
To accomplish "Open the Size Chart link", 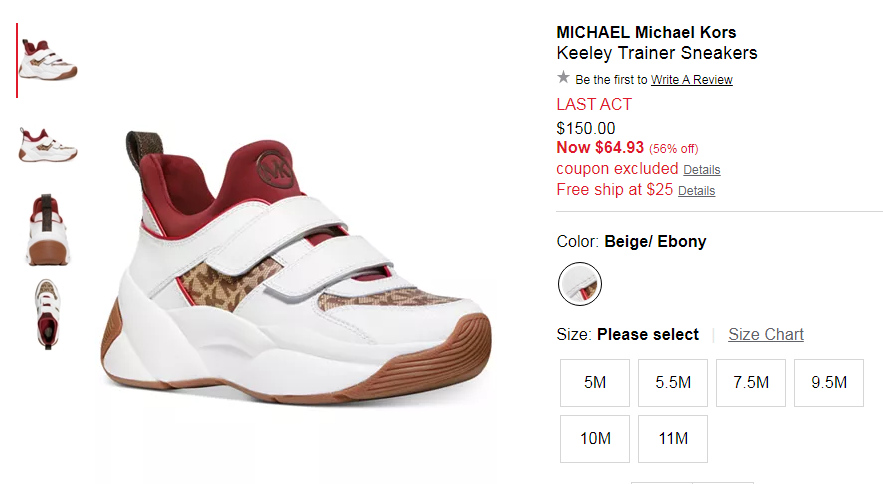I will pyautogui.click(x=766, y=334).
